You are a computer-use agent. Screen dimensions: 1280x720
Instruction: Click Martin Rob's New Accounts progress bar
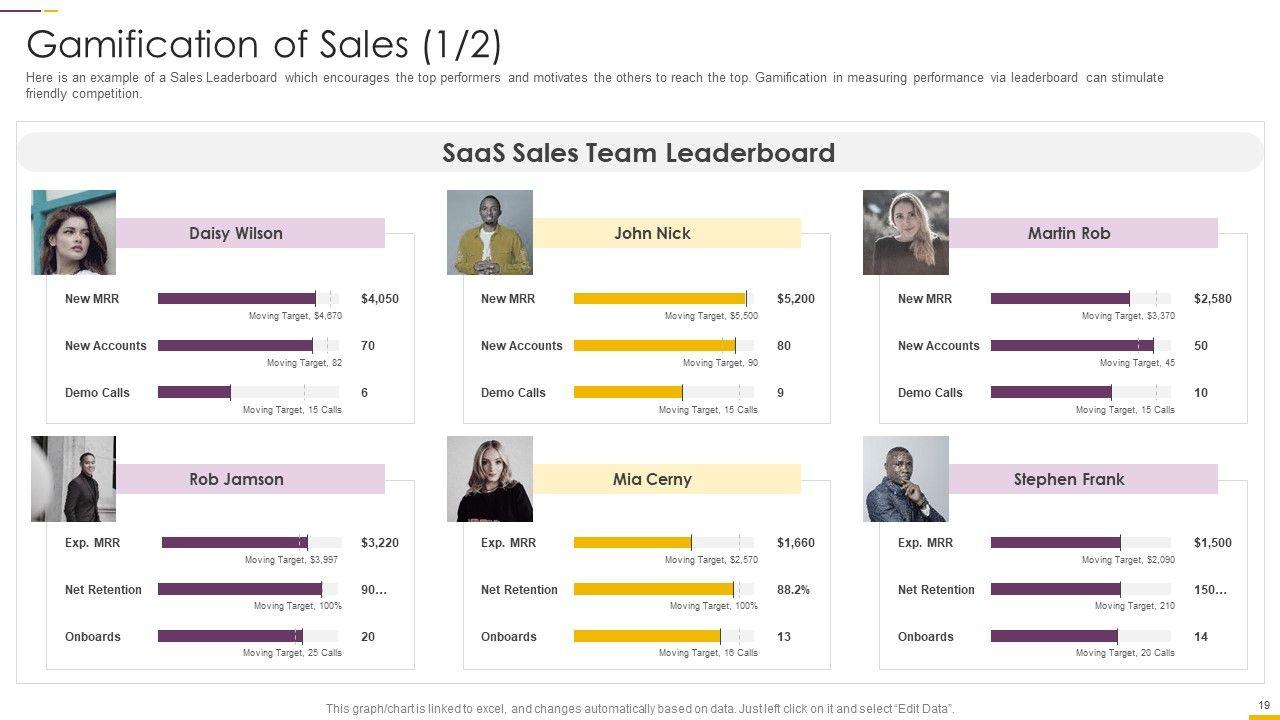pyautogui.click(x=1071, y=345)
